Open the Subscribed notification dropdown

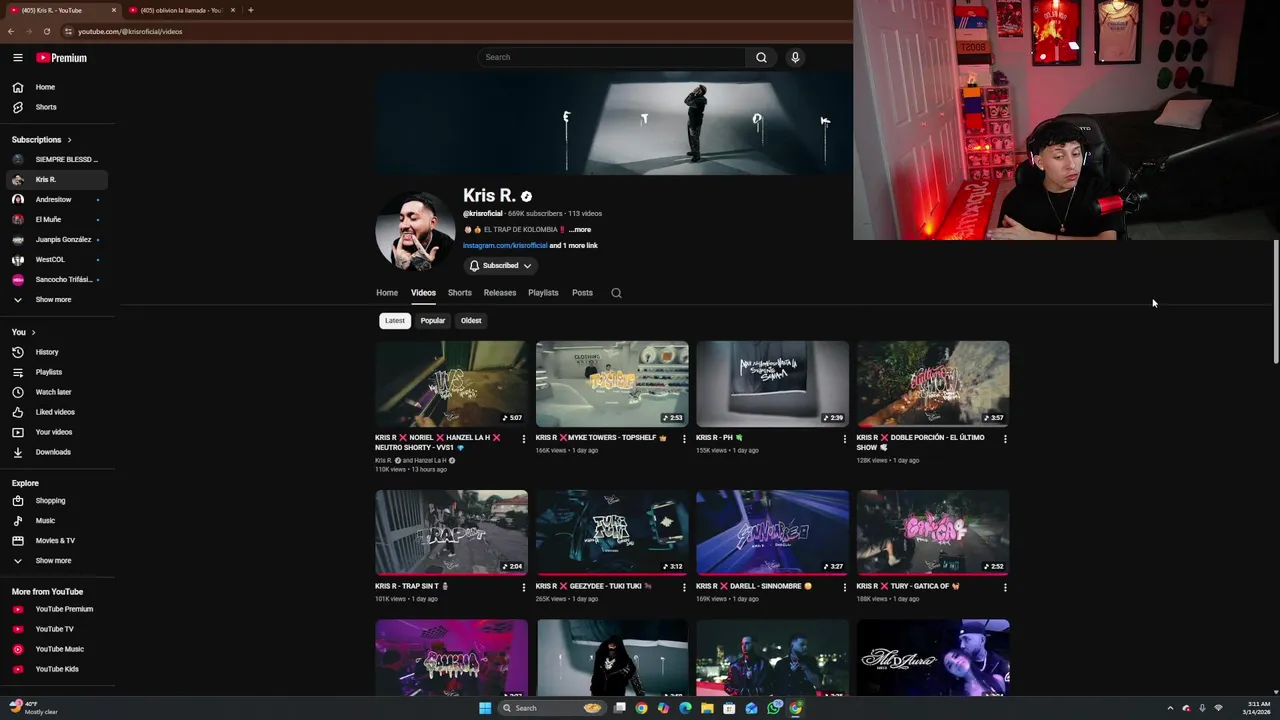tap(501, 266)
